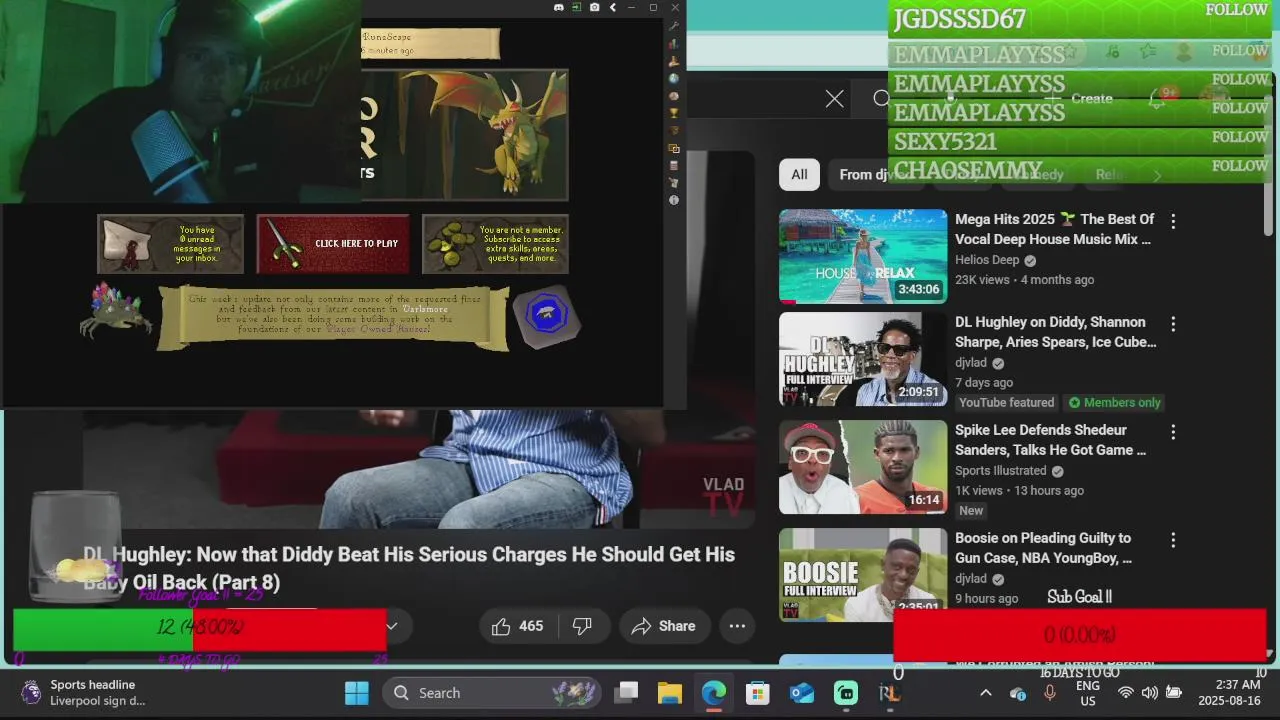Click the volume icon in system tray
This screenshot has width=1280, height=720.
click(x=1149, y=693)
